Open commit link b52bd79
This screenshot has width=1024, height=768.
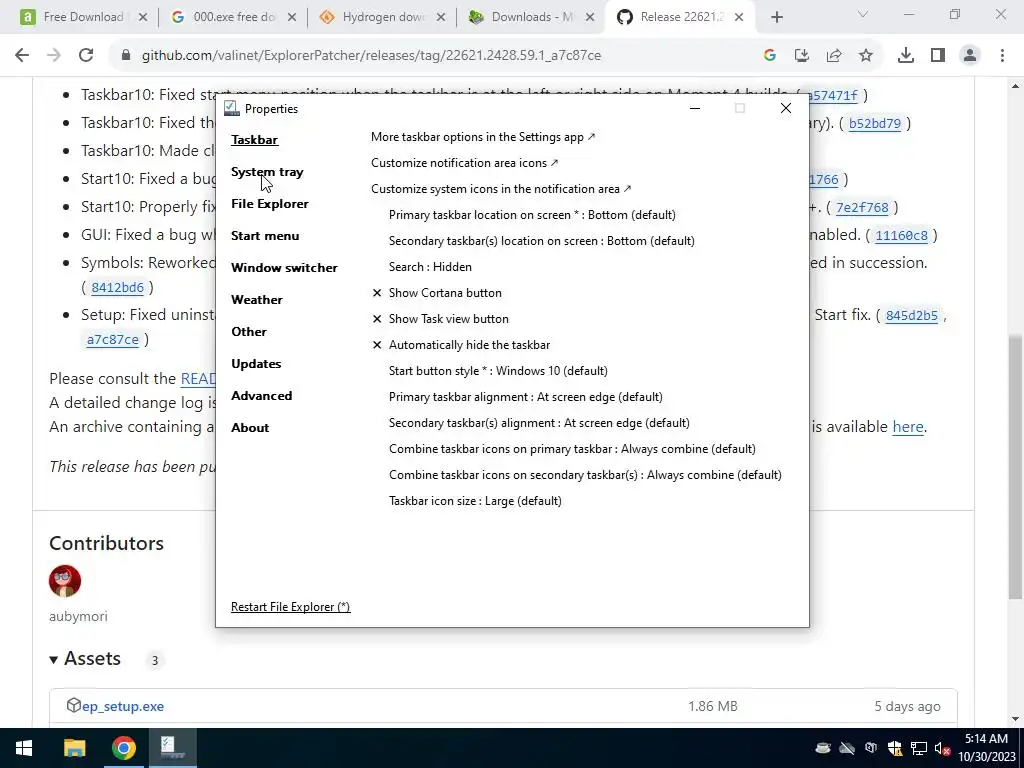(874, 123)
